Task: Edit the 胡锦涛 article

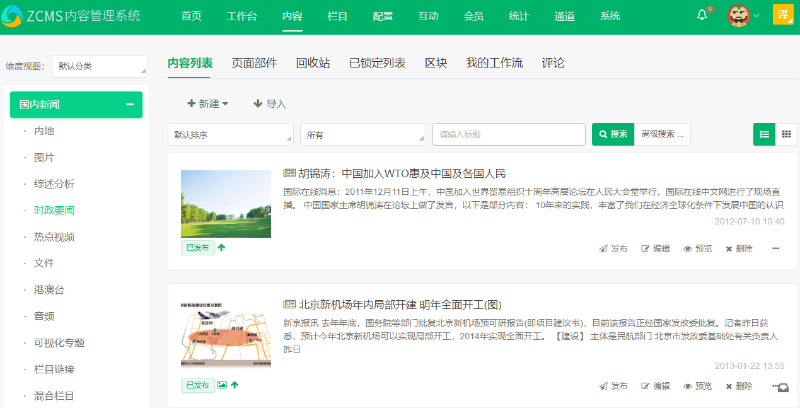Action: click(656, 248)
